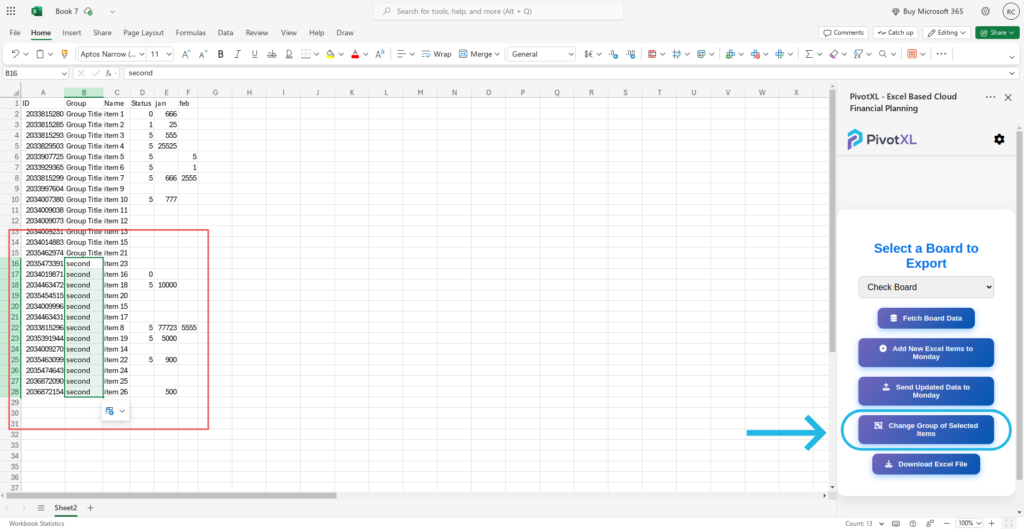Open the more options ellipsis in ribbon
The height and width of the screenshot is (529, 1024).
[x=941, y=54]
